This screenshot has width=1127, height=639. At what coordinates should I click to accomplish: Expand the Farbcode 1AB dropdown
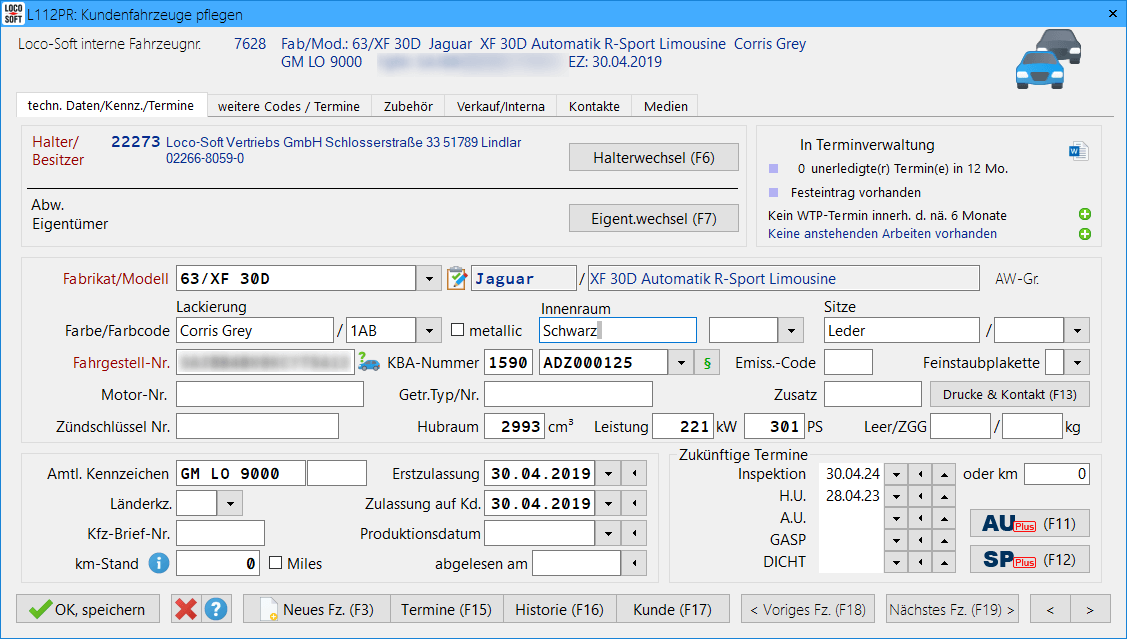[428, 330]
